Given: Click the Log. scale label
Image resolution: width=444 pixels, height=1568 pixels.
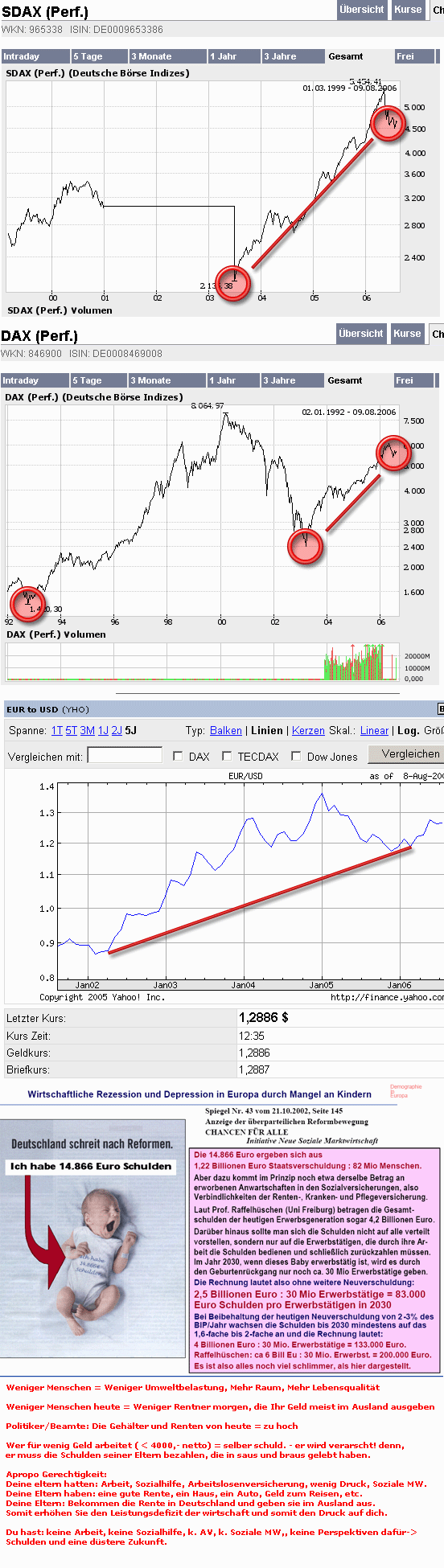Looking at the screenshot, I should coord(408,731).
